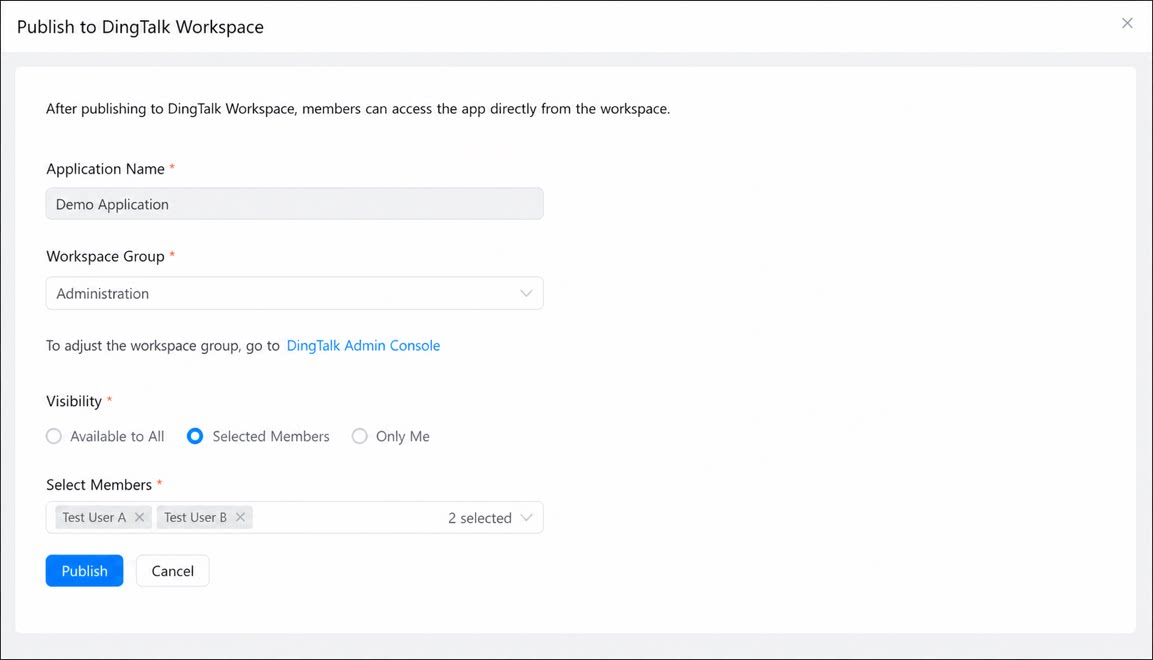Close the Publish to DingTalk Workspace dialog

1127,24
